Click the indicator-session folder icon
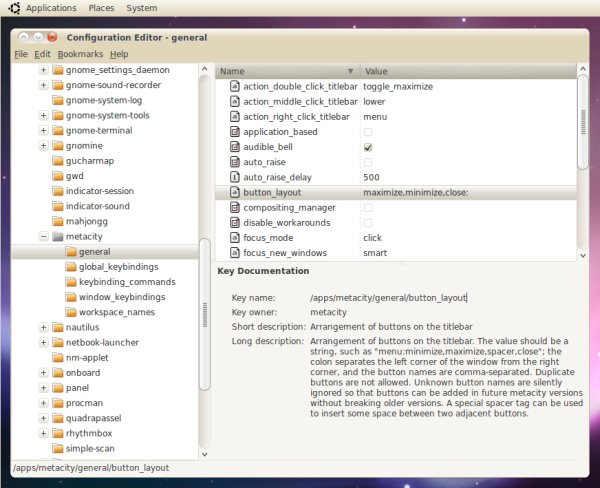 pyautogui.click(x=58, y=191)
